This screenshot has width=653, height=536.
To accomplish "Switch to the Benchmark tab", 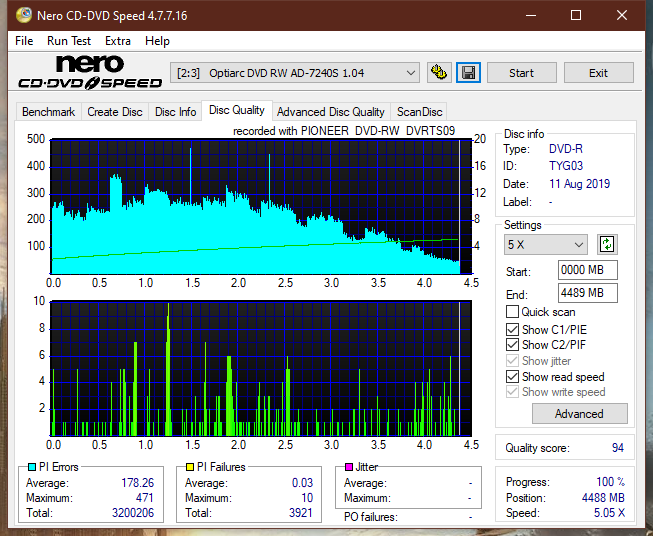I will (49, 112).
